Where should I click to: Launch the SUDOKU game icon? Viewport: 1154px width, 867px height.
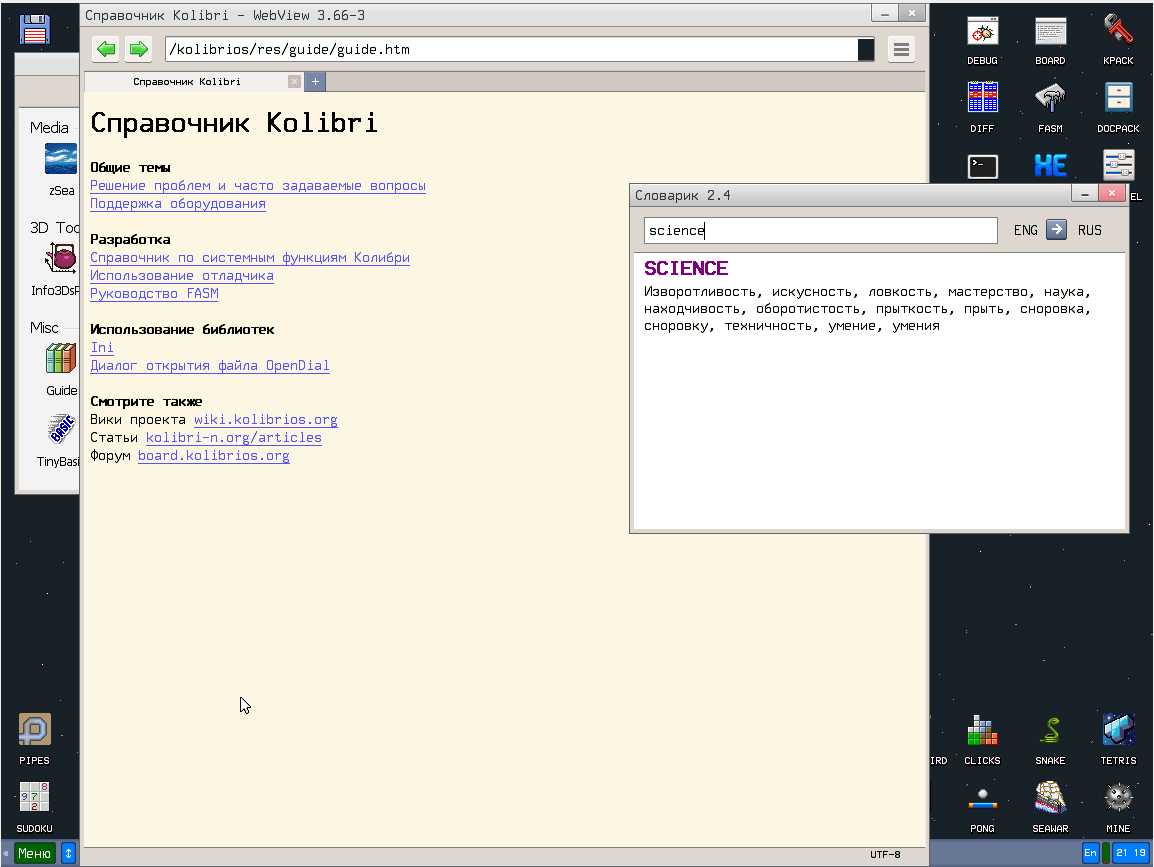[34, 803]
